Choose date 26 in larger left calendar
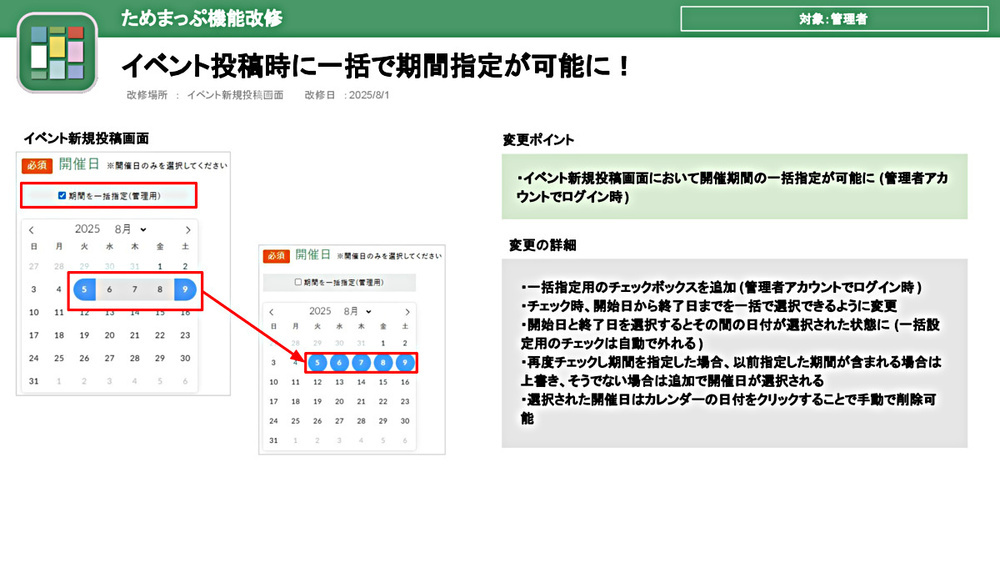 pos(84,358)
